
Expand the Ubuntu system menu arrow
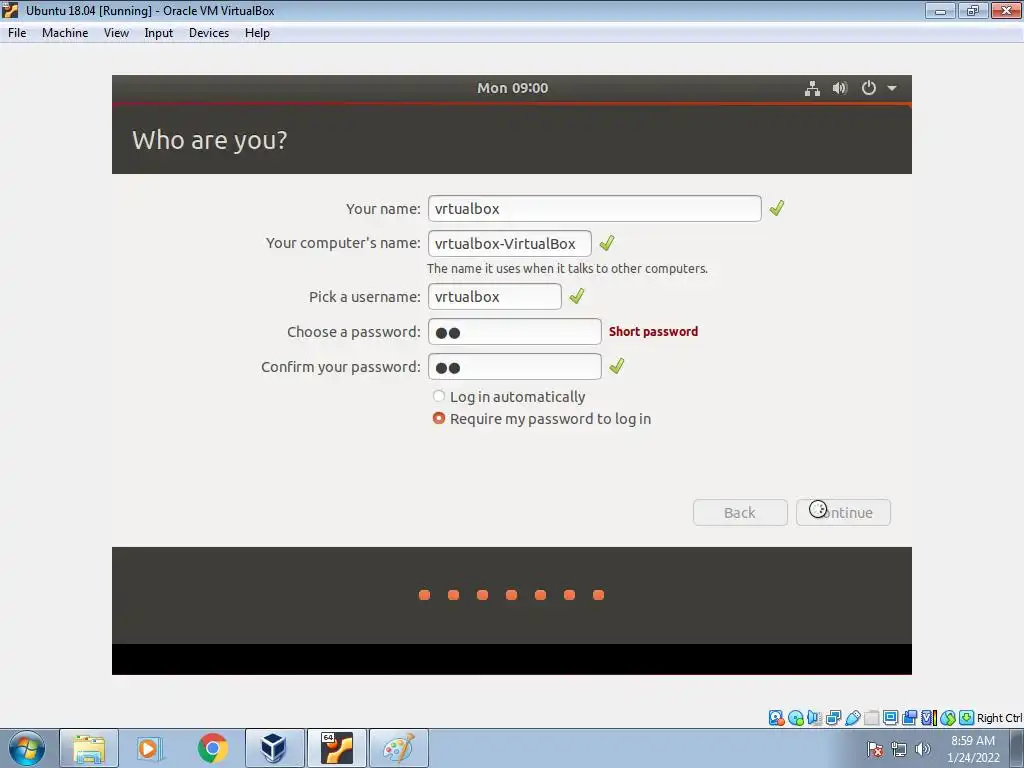coord(892,88)
